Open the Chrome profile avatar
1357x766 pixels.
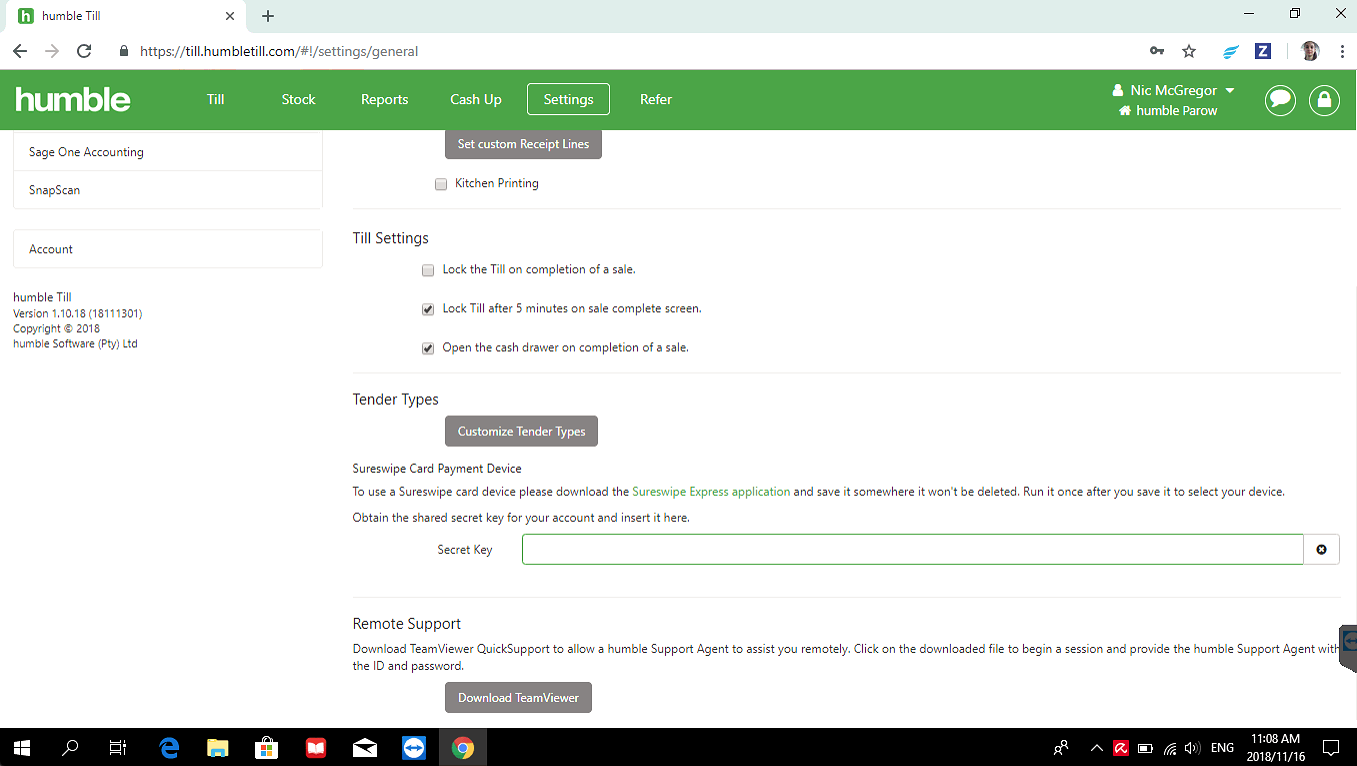tap(1310, 51)
